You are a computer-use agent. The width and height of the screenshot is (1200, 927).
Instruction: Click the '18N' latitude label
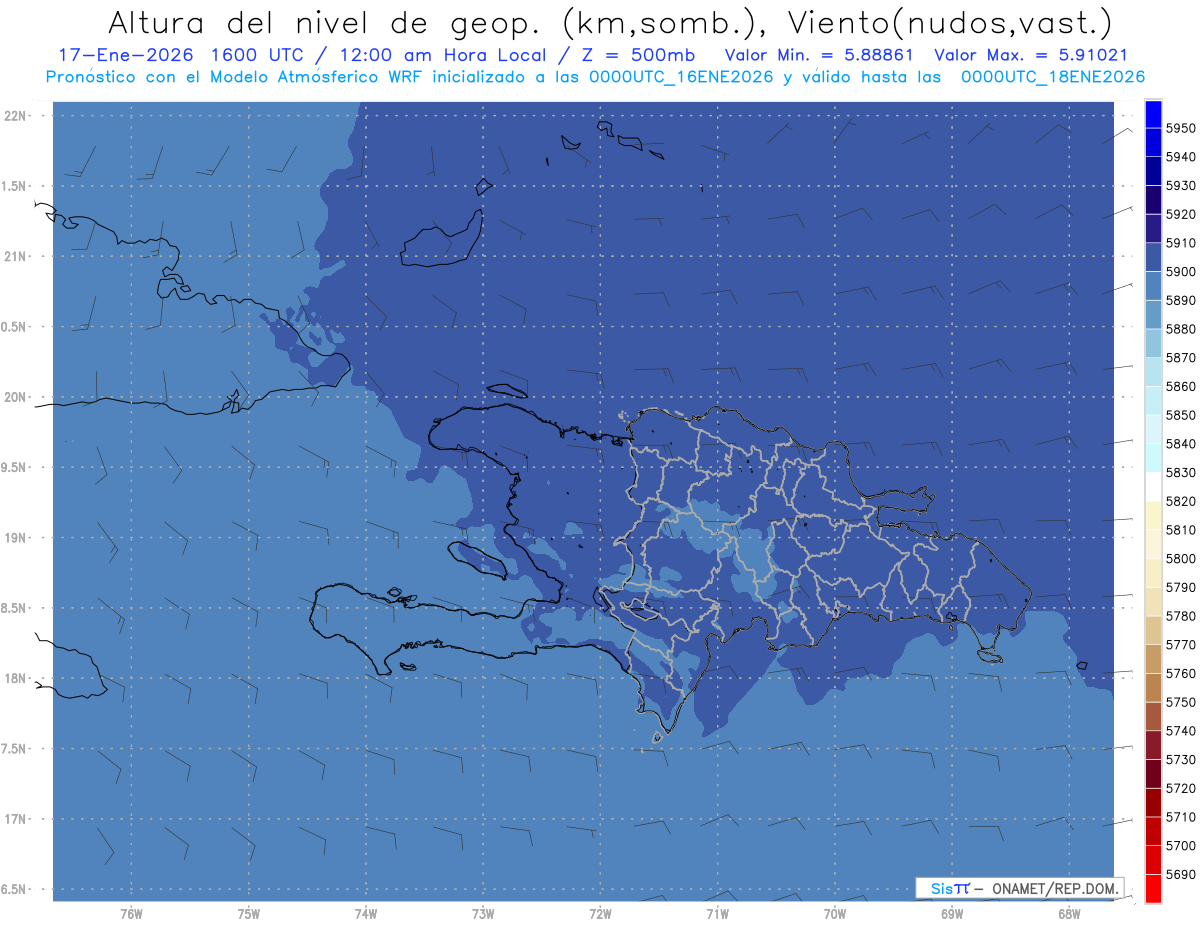click(x=16, y=678)
